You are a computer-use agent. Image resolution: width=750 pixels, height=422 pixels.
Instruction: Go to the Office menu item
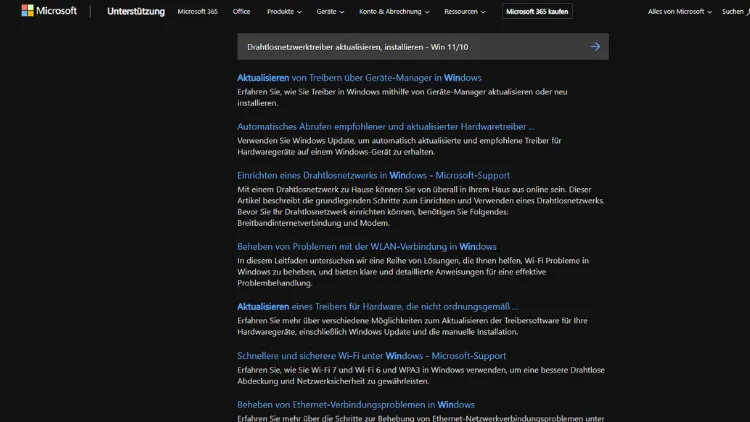242,11
